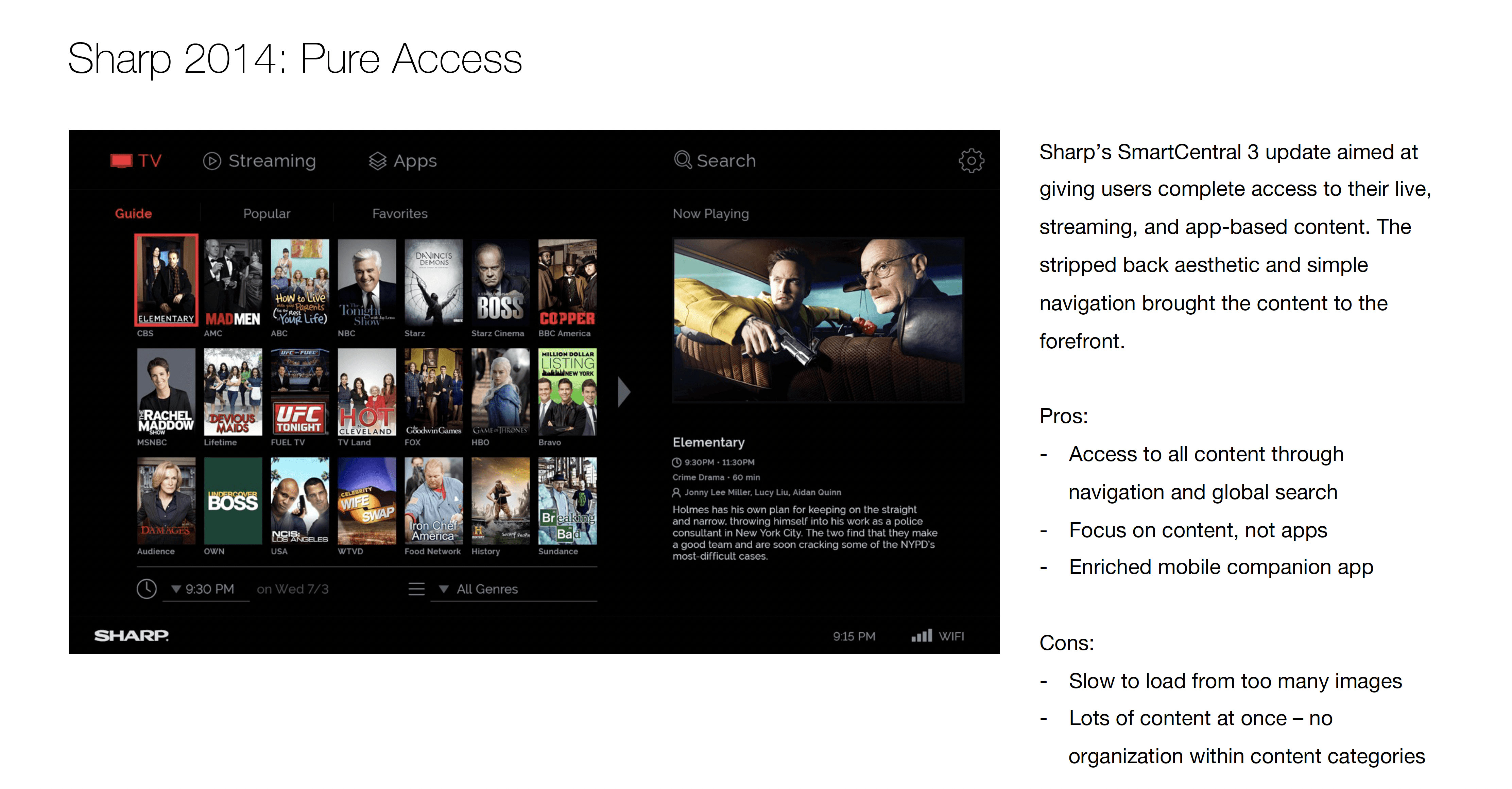Click the Starz Cinema channel label
This screenshot has height=789, width=1512.
point(498,333)
